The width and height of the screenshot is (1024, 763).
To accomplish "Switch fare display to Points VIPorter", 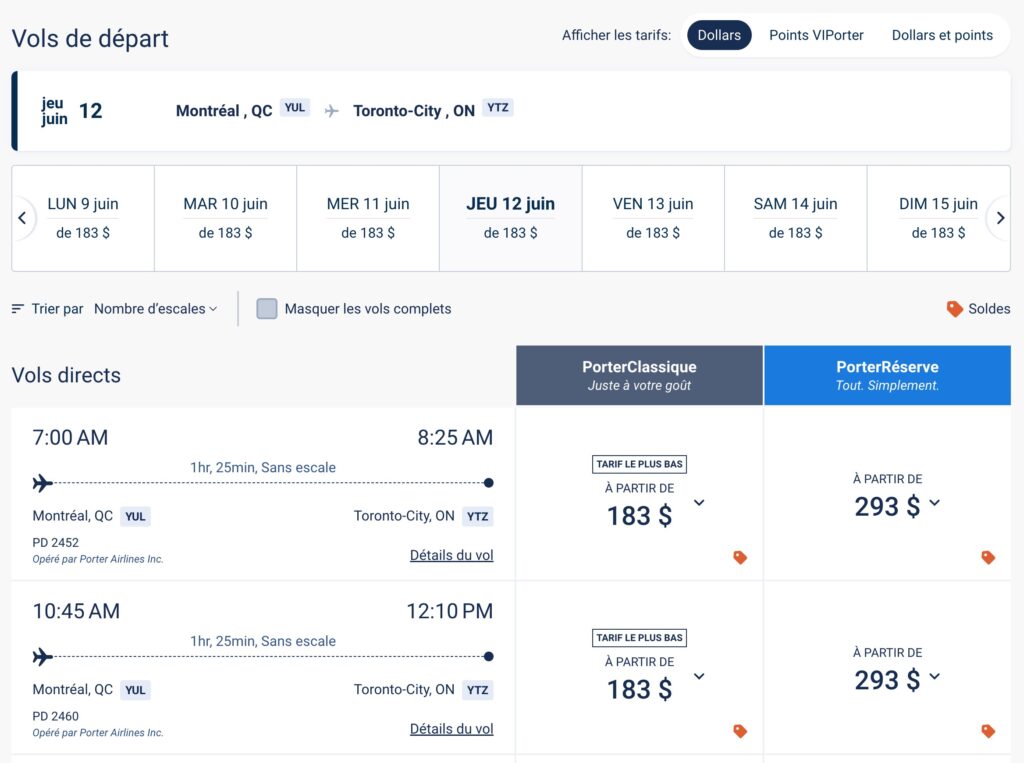I will [x=816, y=35].
